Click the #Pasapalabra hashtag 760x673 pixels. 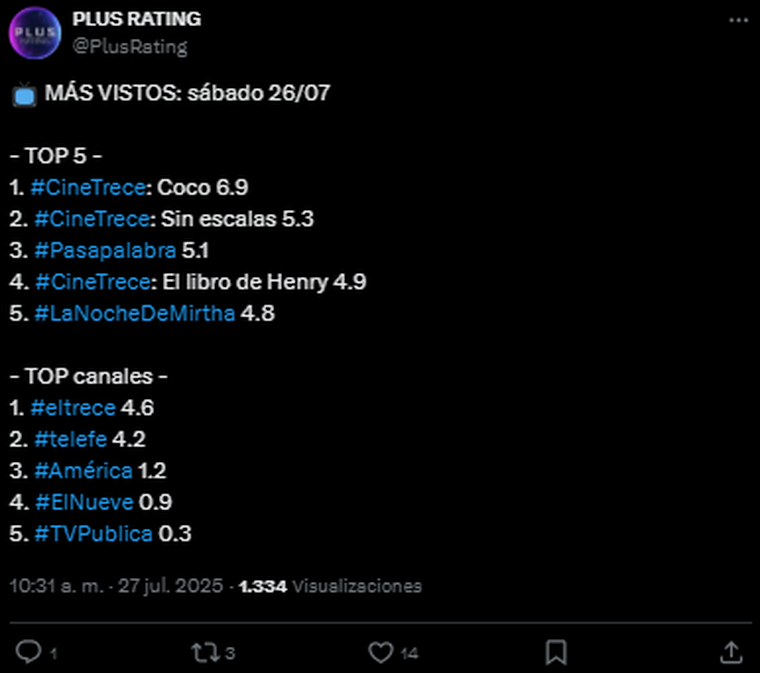tap(105, 251)
